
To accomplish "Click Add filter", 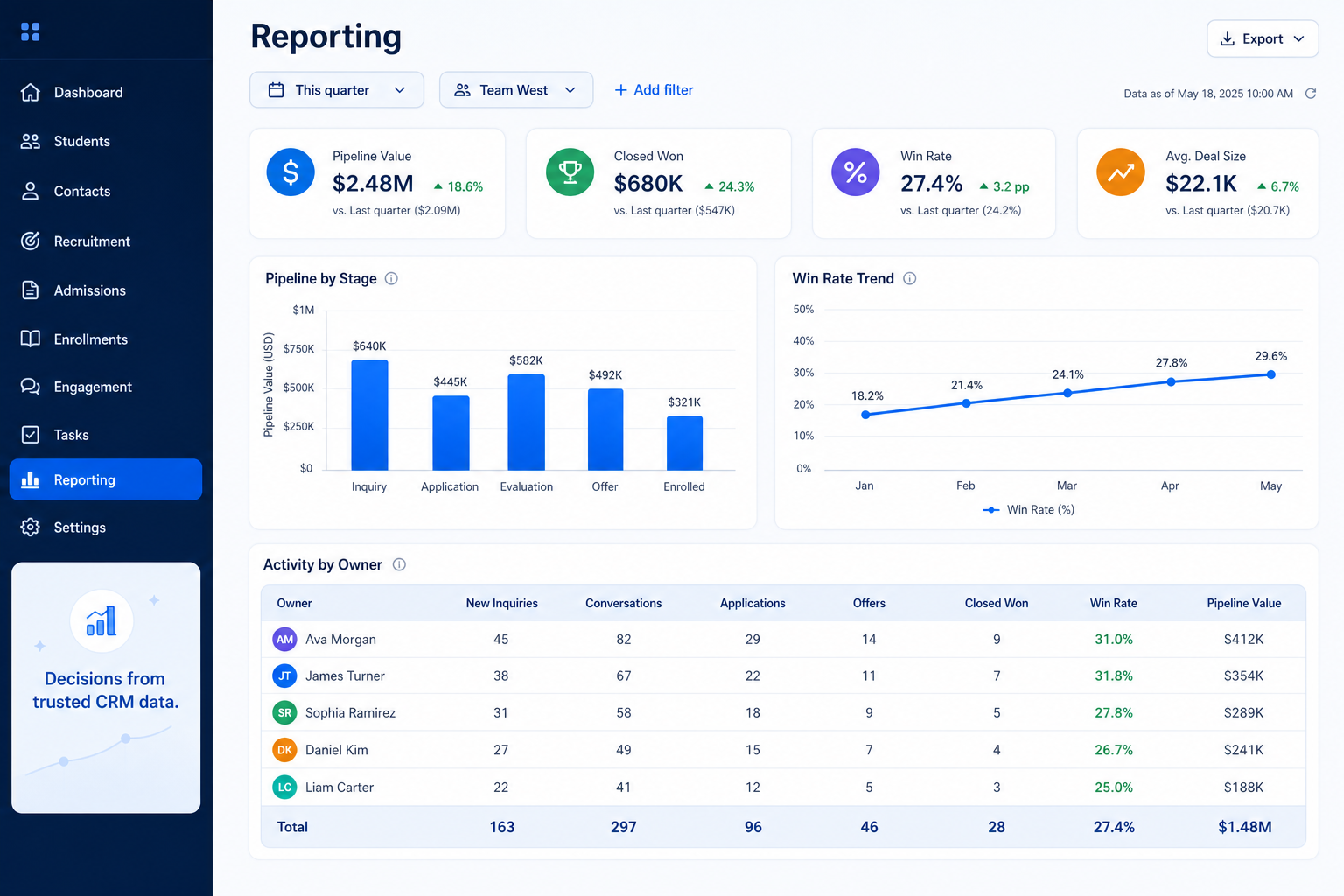I will coord(654,90).
